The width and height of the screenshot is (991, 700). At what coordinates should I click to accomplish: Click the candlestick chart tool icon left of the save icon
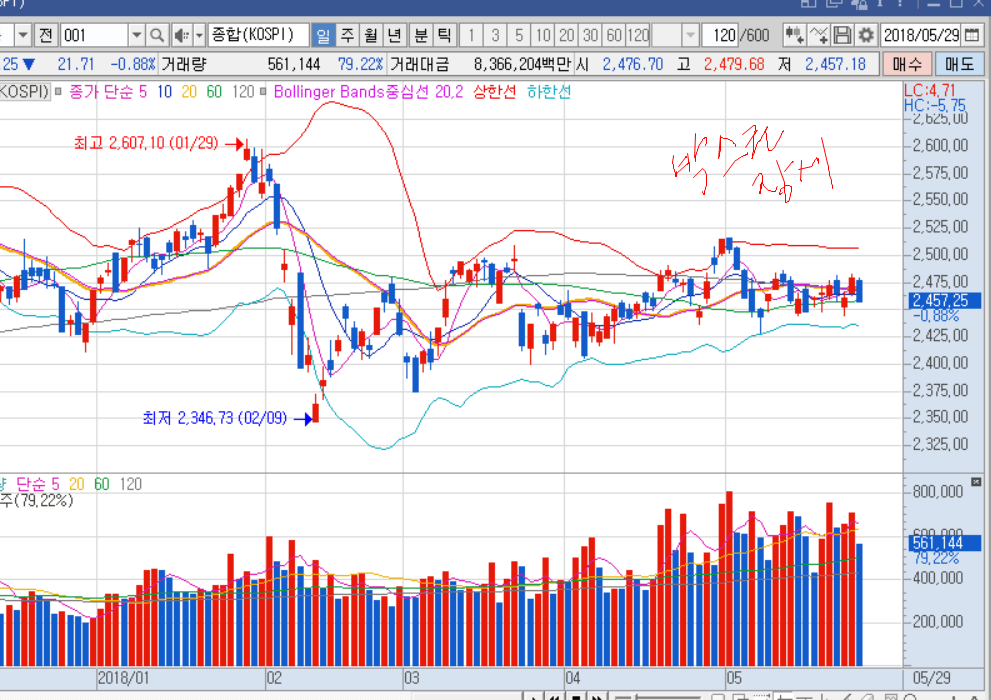click(795, 35)
